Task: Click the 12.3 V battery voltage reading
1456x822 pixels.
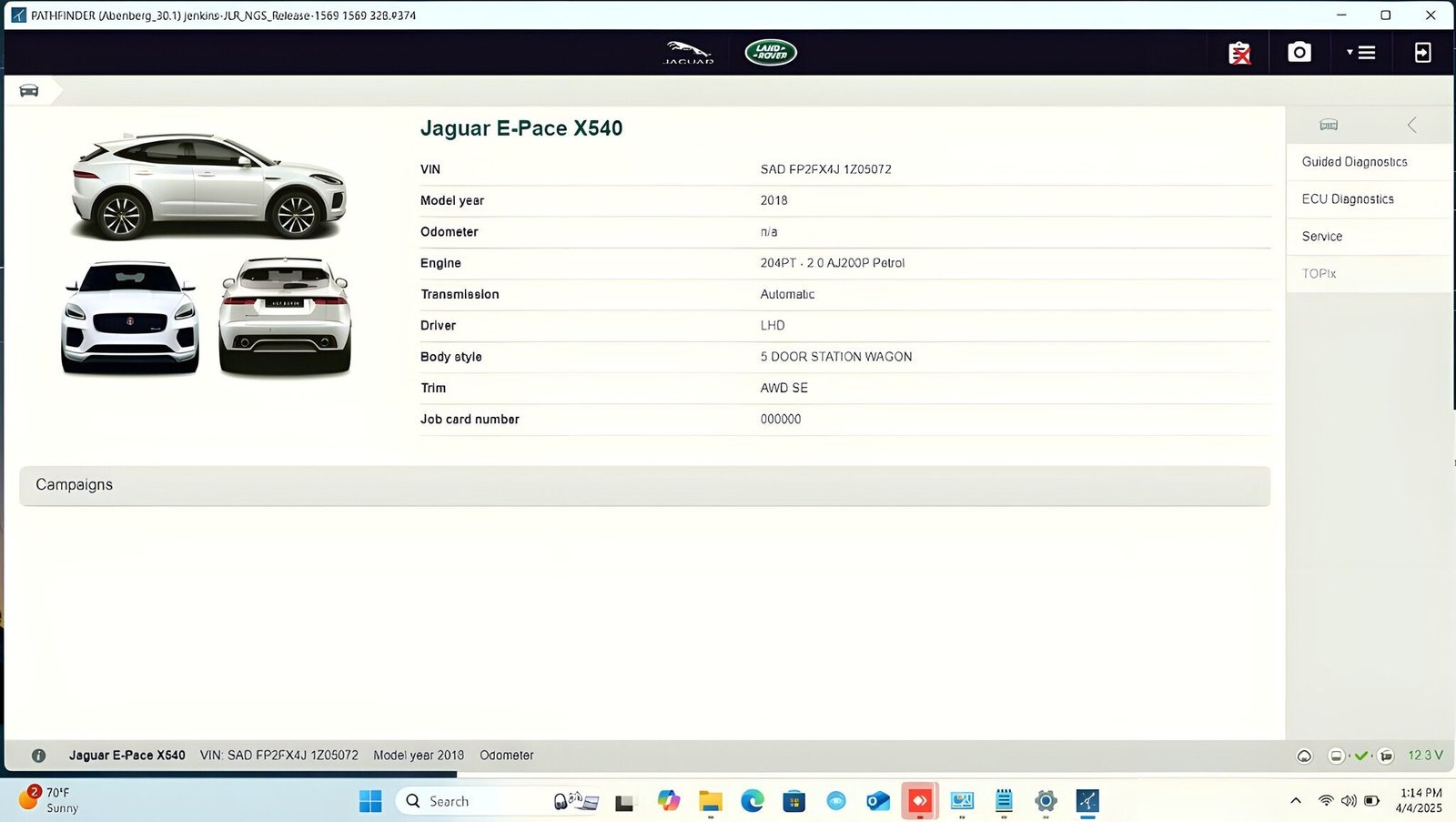Action: click(1425, 756)
